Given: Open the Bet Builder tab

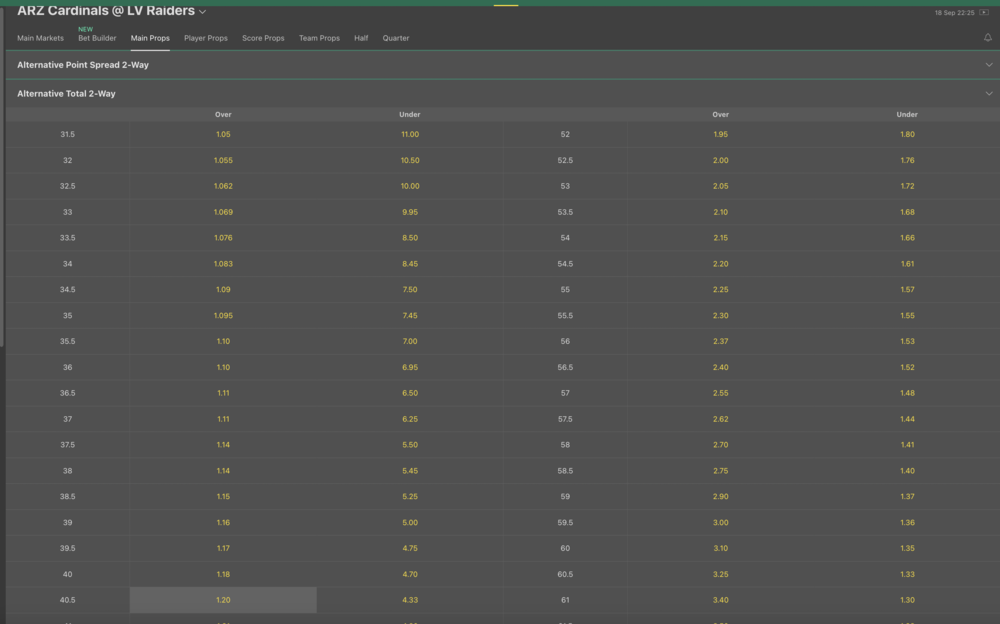Looking at the screenshot, I should [x=97, y=38].
